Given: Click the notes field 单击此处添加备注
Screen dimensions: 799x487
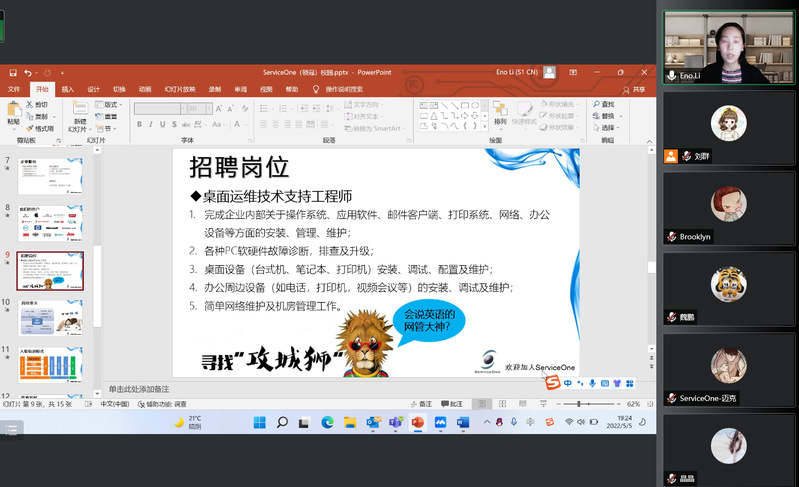Looking at the screenshot, I should coord(140,388).
